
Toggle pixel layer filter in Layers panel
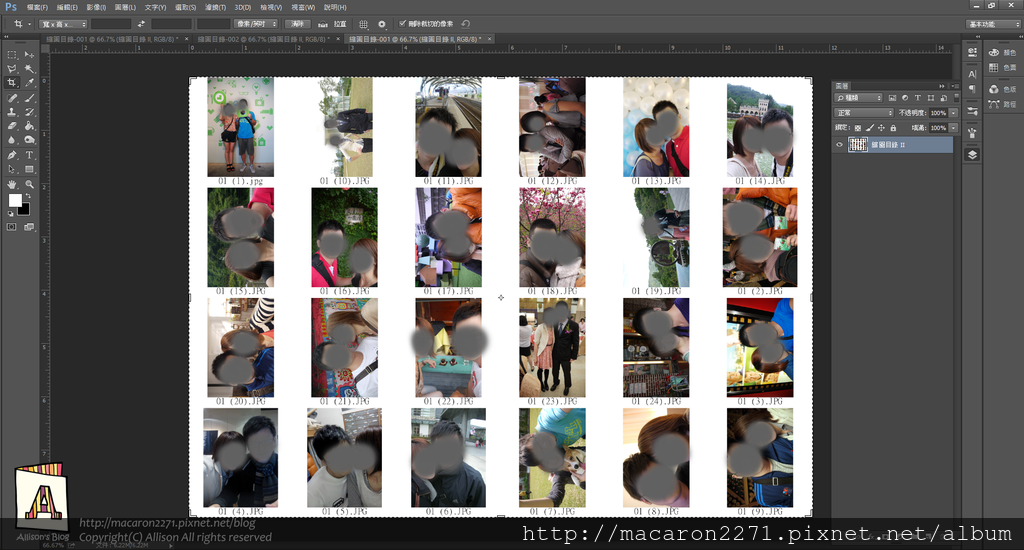892,98
